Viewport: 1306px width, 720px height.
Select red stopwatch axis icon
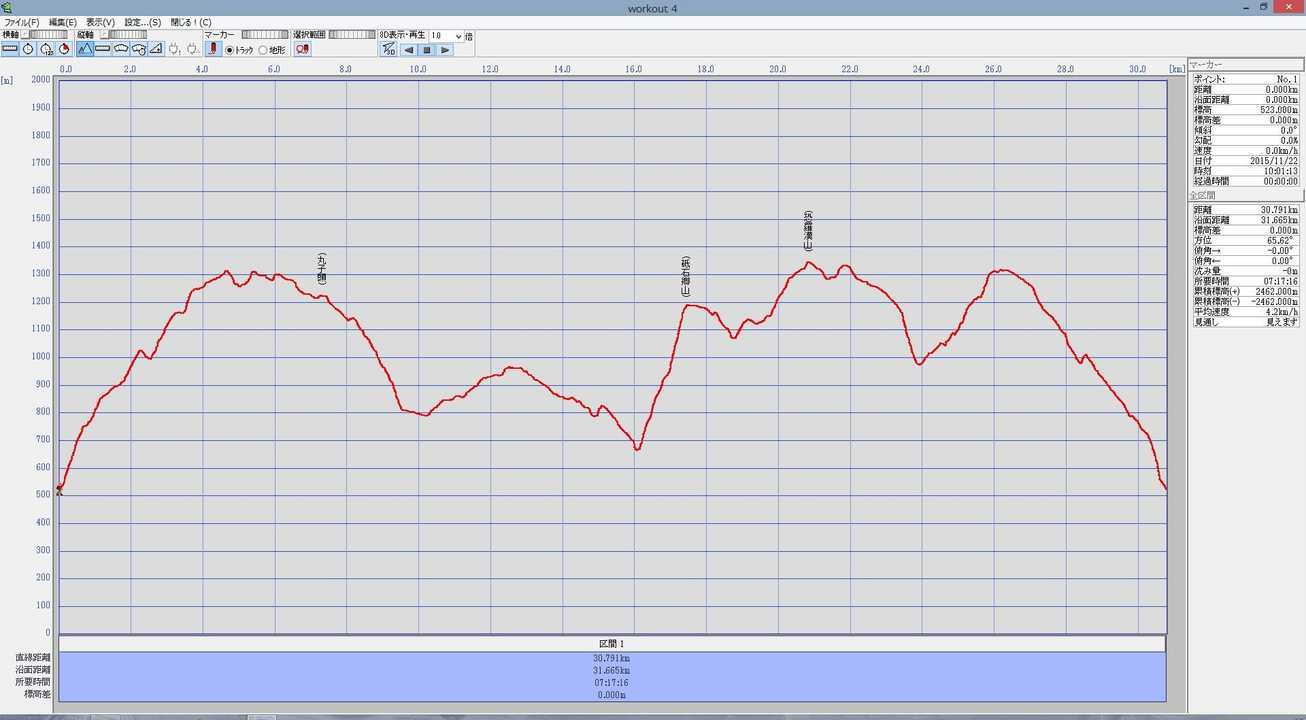[64, 48]
